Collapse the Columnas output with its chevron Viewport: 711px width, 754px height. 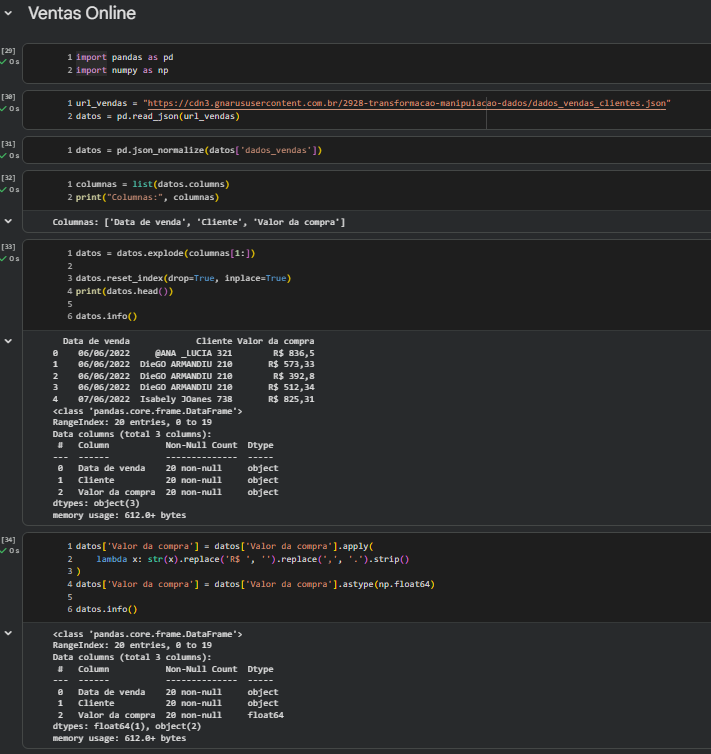pyautogui.click(x=9, y=221)
